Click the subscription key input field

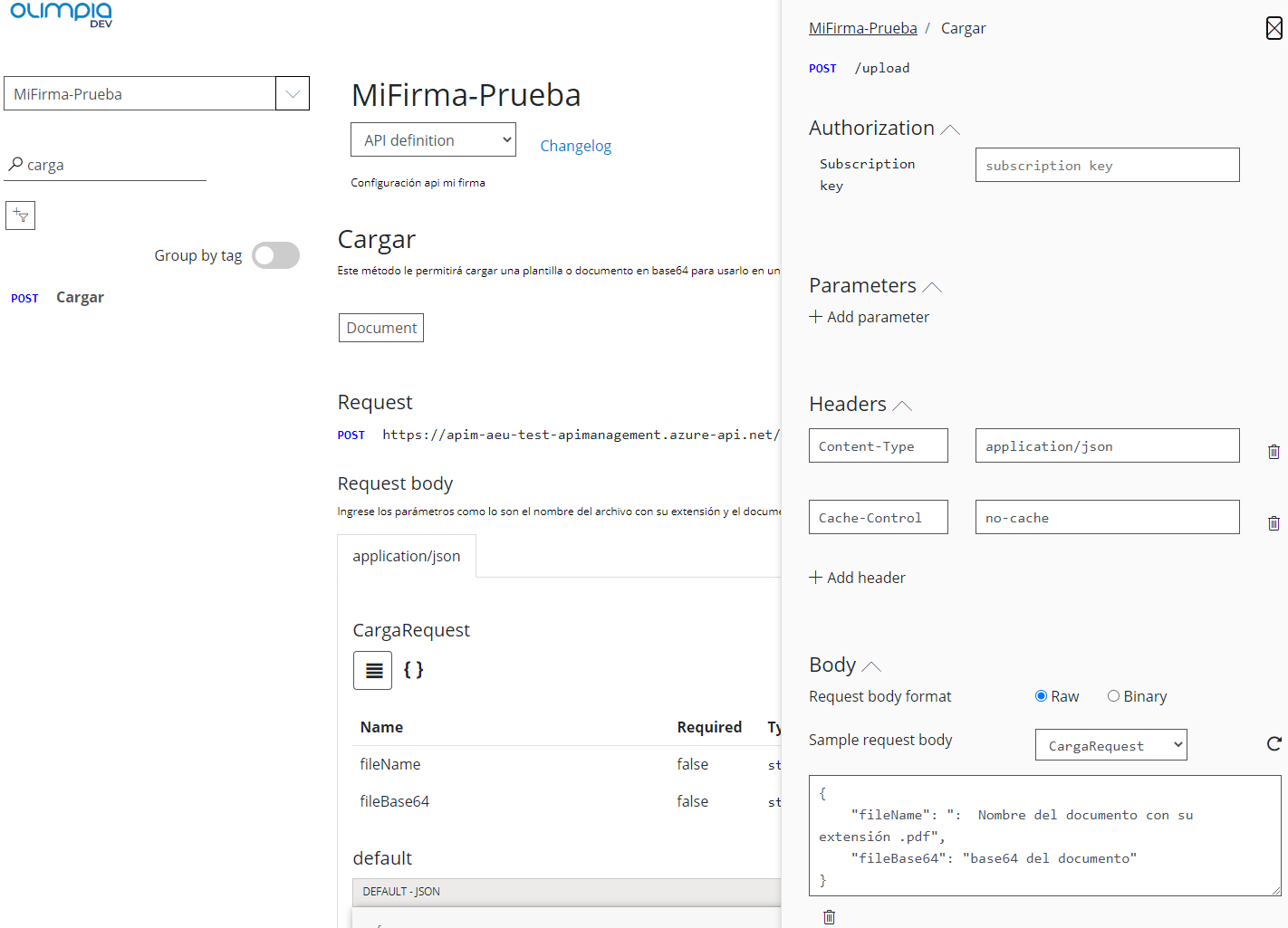click(x=1107, y=166)
